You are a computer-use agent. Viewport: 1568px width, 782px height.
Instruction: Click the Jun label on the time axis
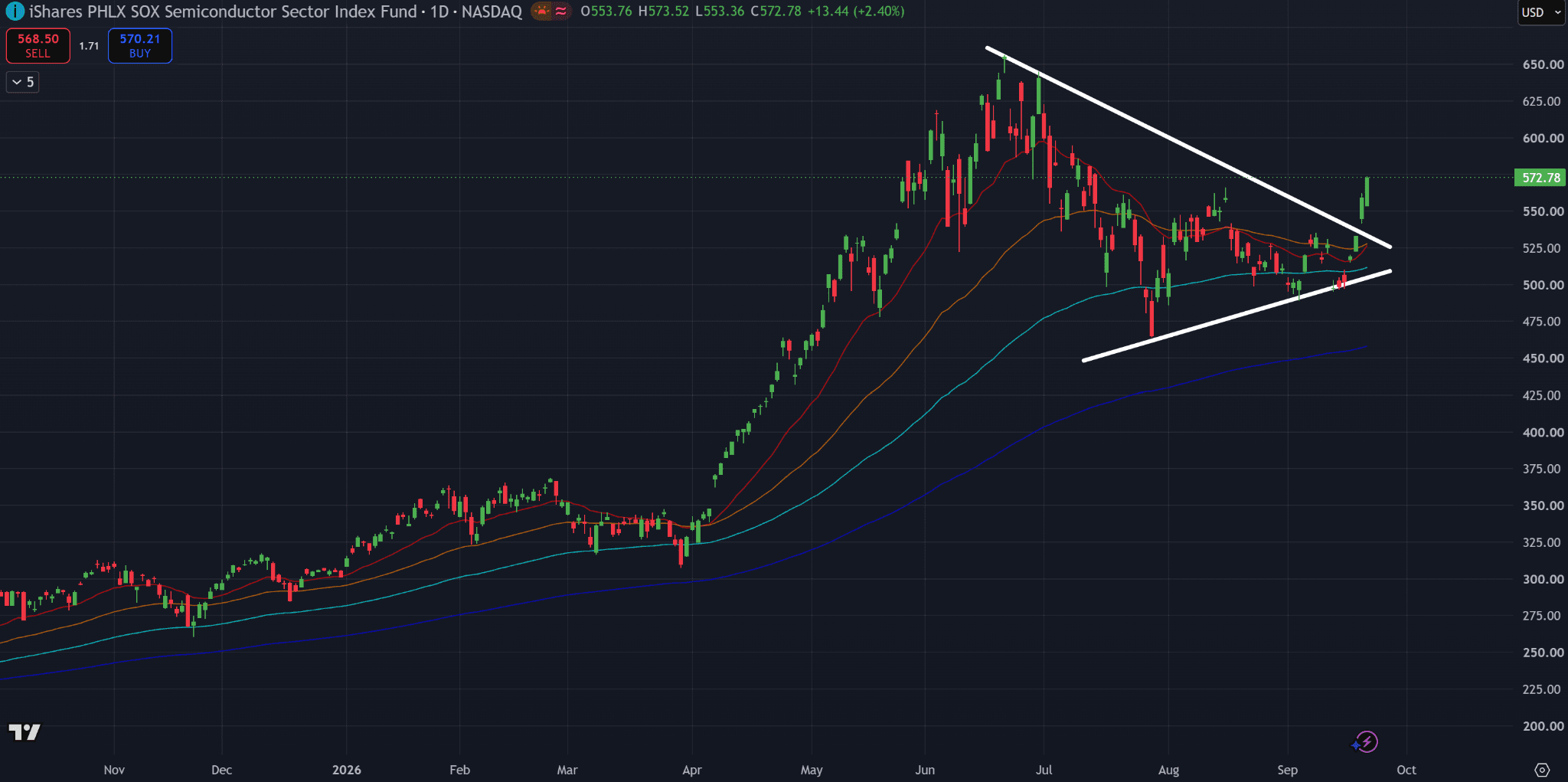[x=925, y=770]
